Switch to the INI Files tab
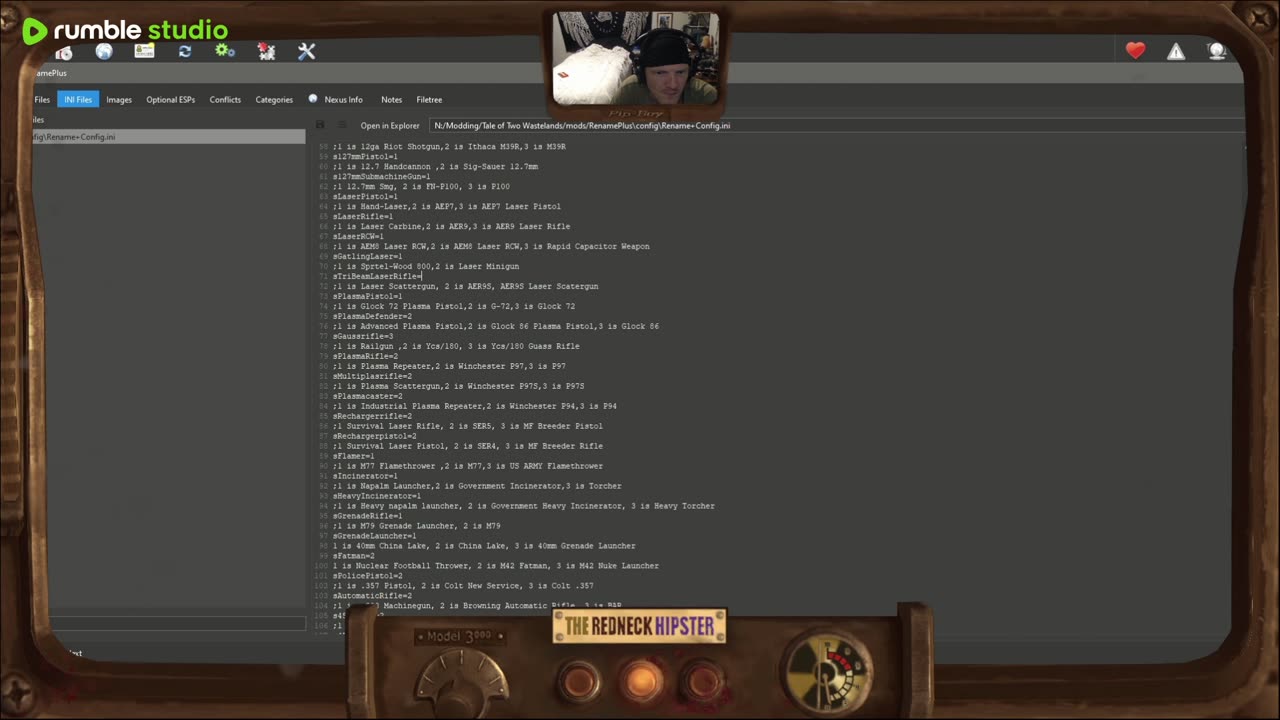The image size is (1280, 720). pyautogui.click(x=78, y=99)
